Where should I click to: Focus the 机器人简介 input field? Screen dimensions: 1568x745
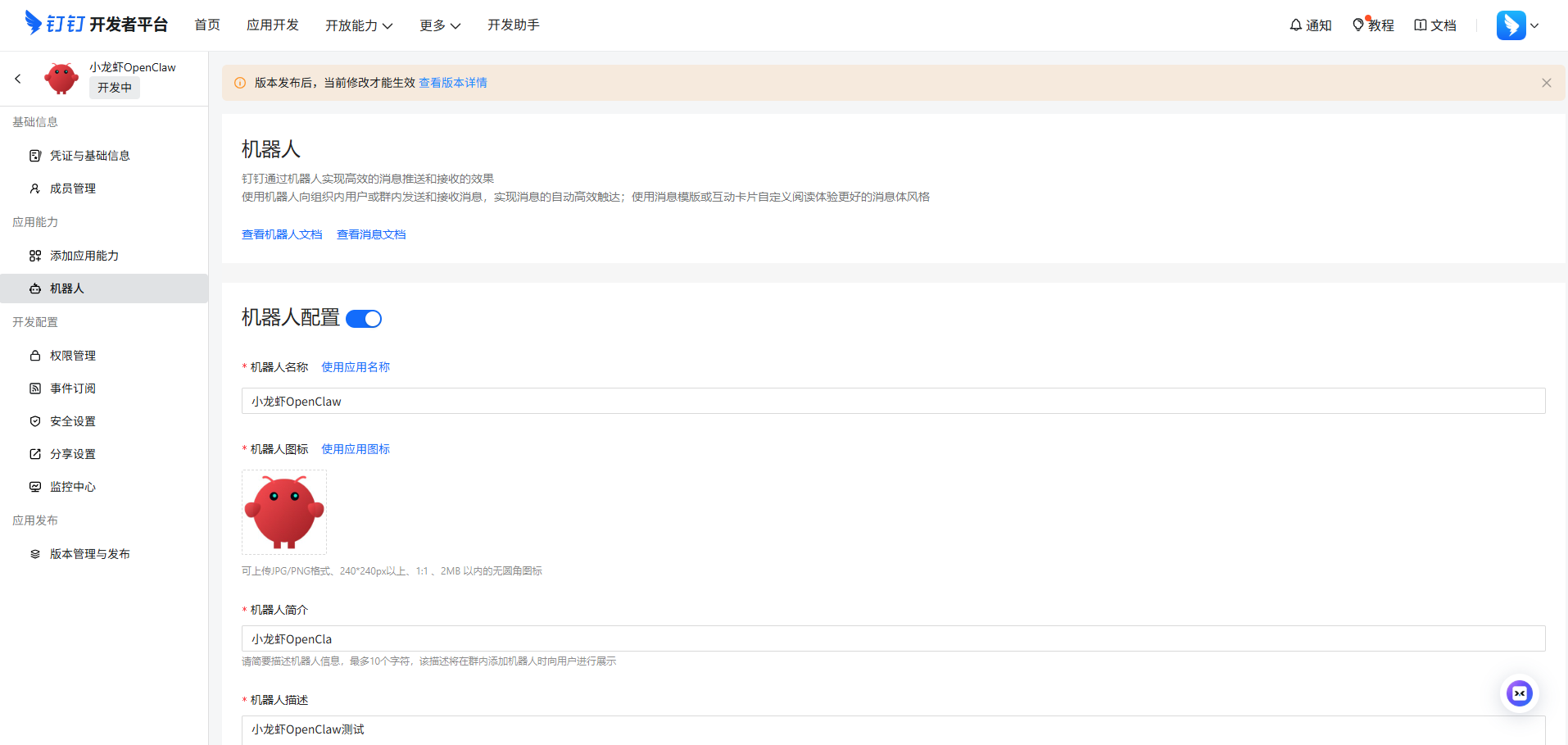(x=893, y=638)
